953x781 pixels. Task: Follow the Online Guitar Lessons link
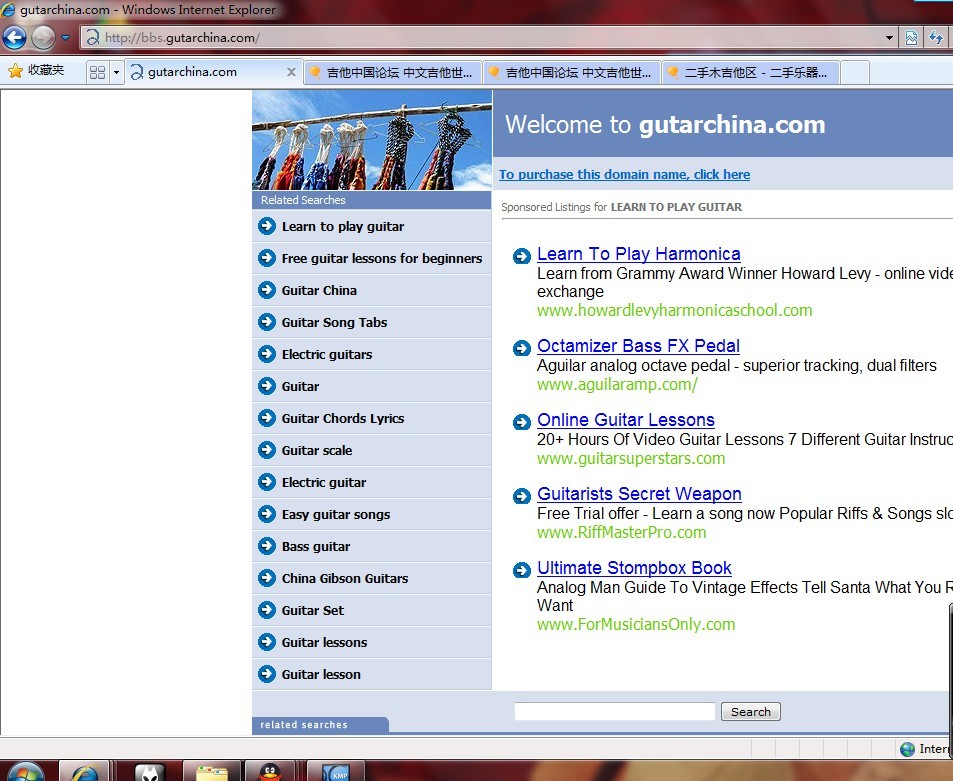coord(625,420)
